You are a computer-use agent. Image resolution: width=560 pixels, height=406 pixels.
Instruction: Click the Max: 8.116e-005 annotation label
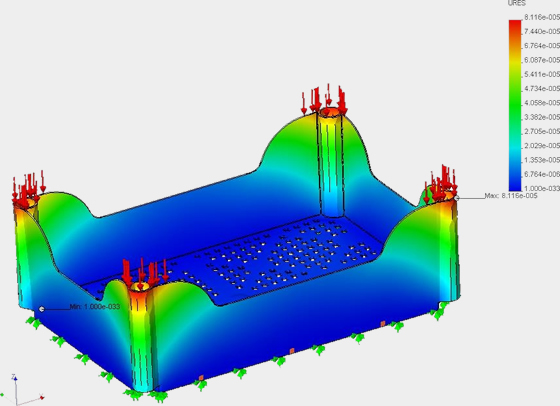(x=511, y=196)
